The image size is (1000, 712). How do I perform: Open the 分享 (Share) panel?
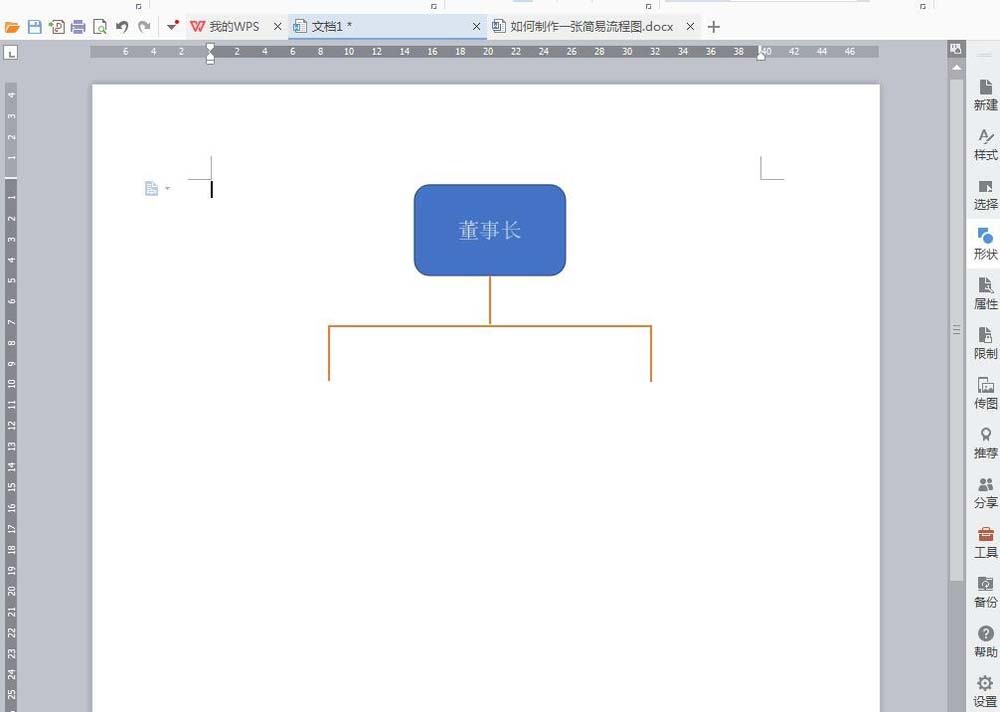(984, 492)
